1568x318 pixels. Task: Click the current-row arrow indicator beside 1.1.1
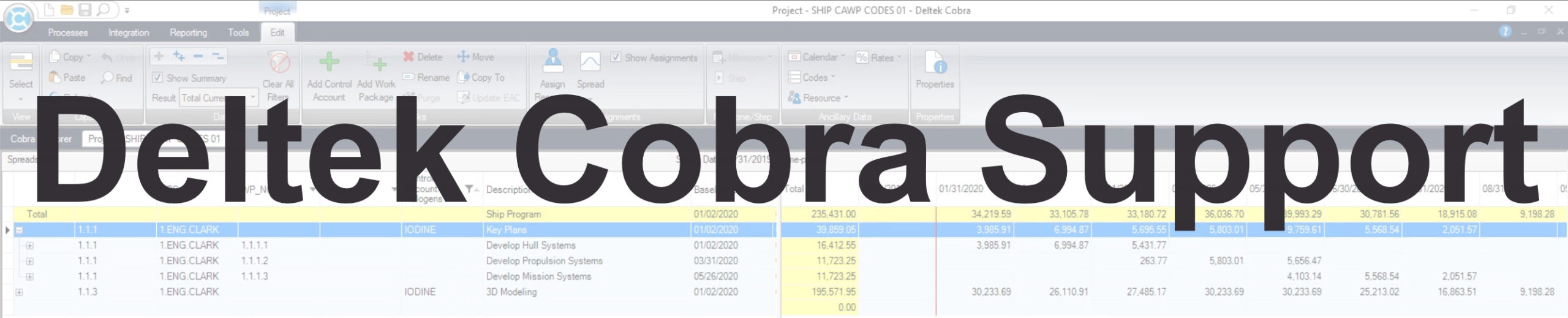(7, 230)
